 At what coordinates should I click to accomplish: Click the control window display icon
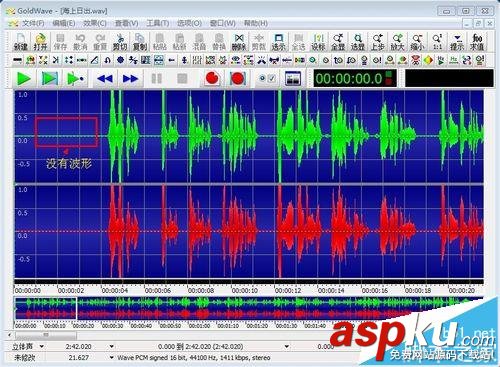pyautogui.click(x=293, y=79)
